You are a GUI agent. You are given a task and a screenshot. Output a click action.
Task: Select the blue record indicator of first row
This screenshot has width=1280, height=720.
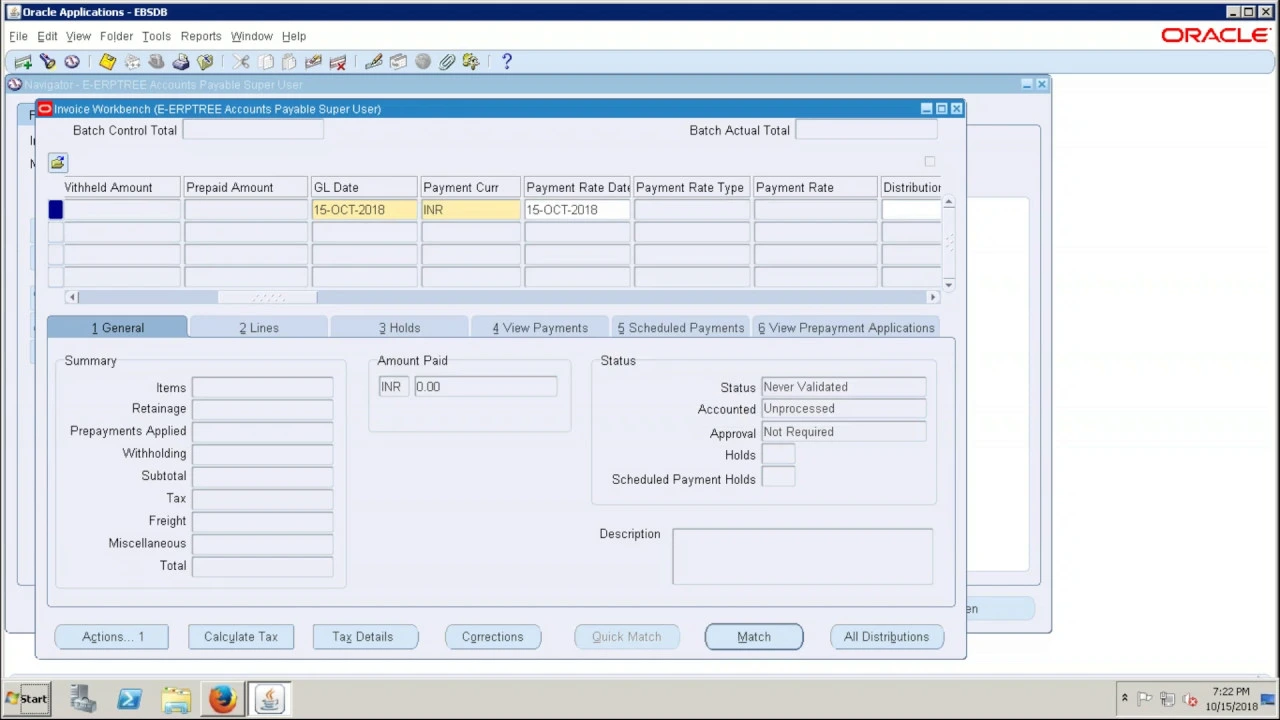tap(56, 209)
